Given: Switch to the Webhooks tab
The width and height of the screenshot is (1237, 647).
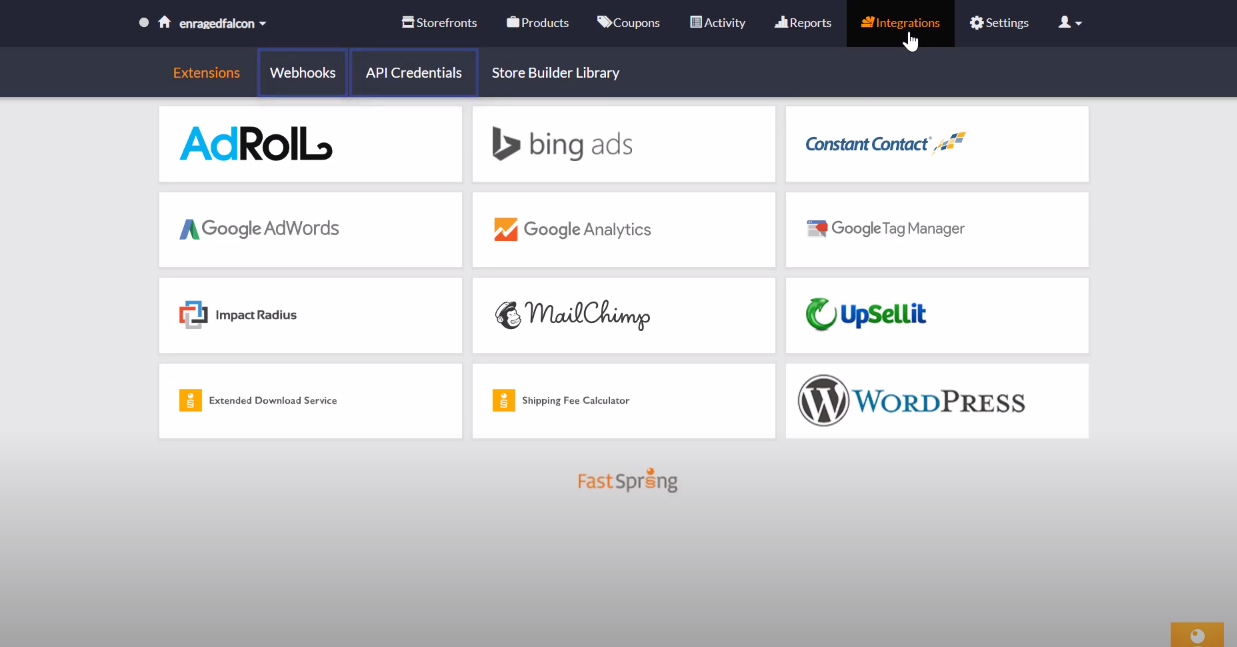Looking at the screenshot, I should click(303, 73).
